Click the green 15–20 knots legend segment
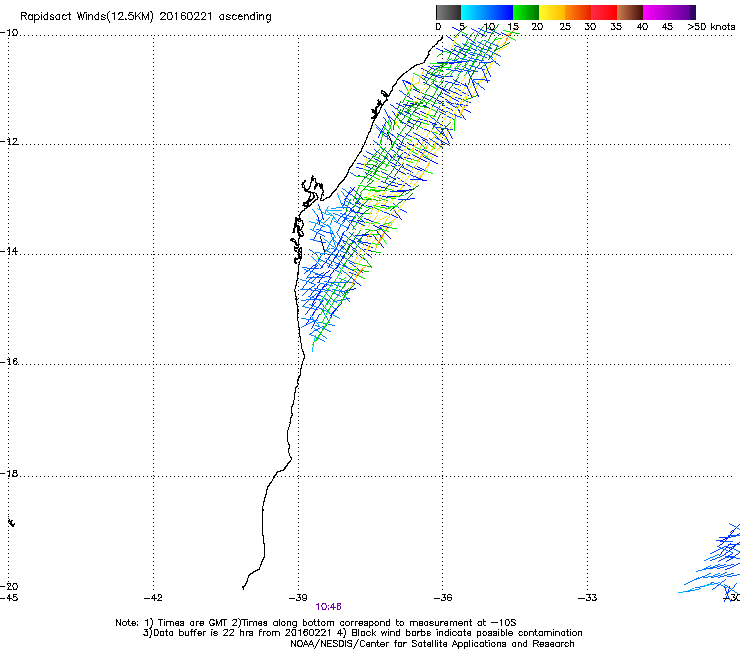 pos(526,12)
